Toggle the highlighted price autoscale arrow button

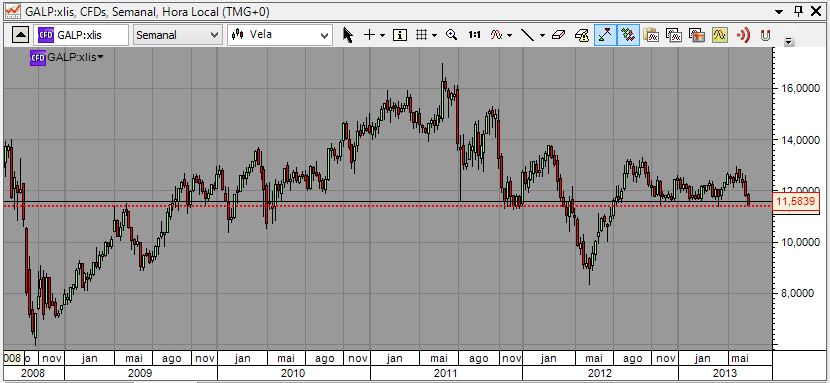click(605, 35)
